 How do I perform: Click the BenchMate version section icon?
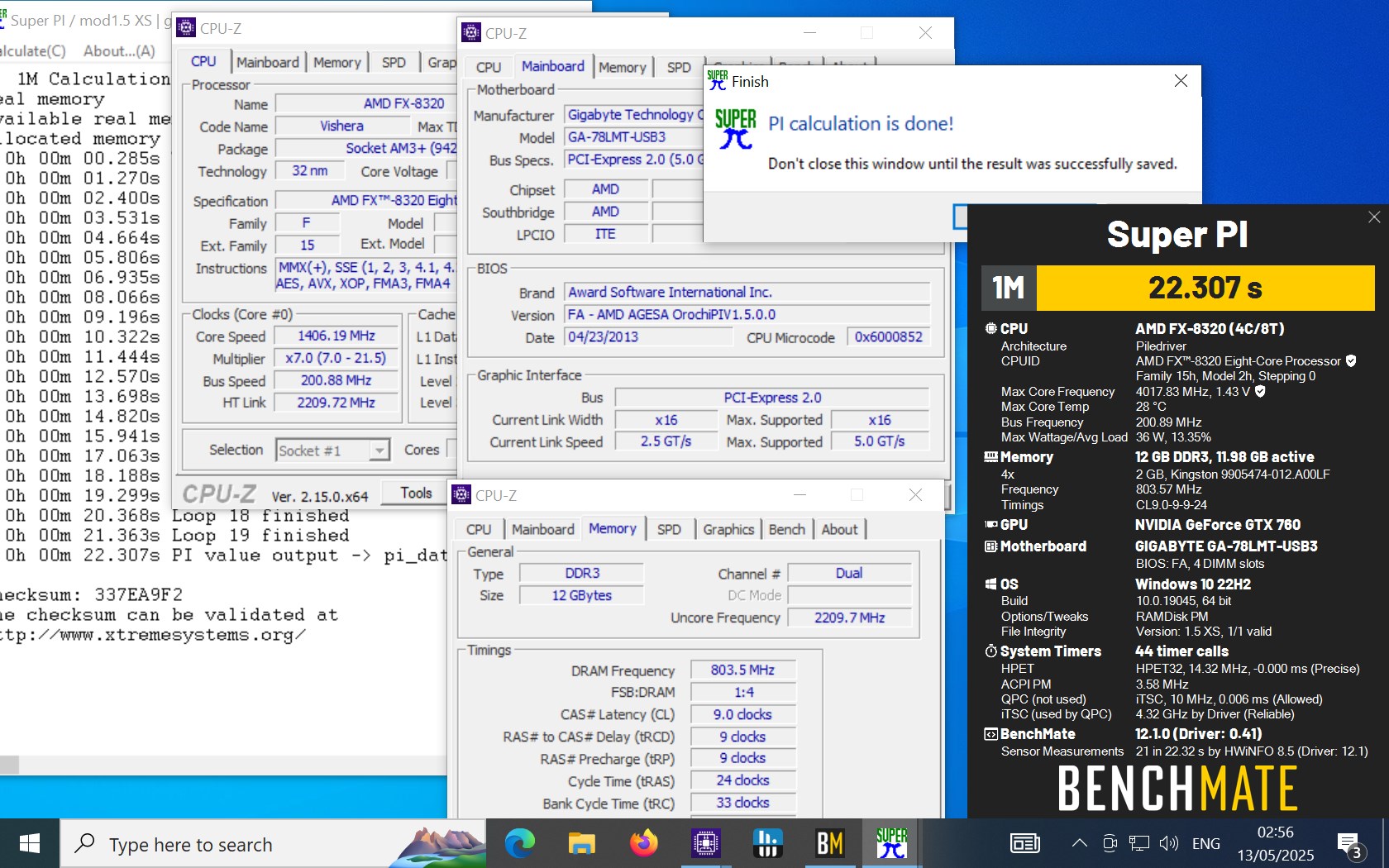click(990, 734)
